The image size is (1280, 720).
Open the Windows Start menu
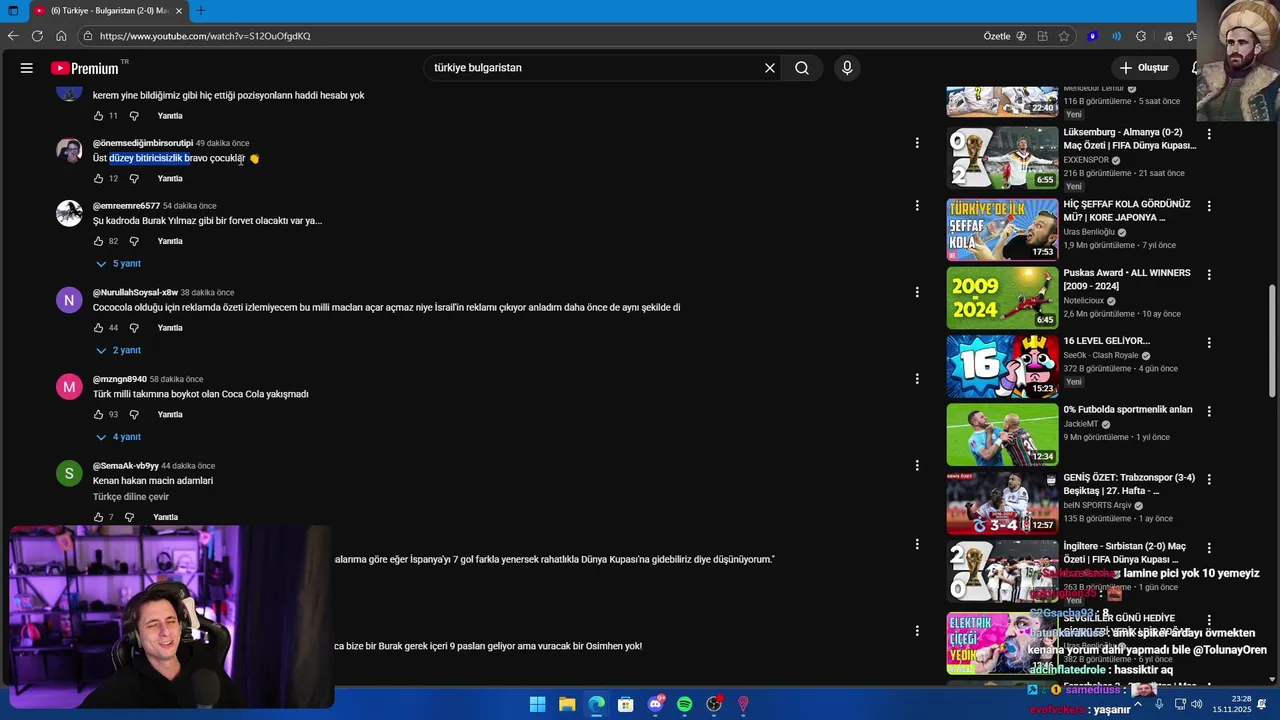(x=537, y=704)
